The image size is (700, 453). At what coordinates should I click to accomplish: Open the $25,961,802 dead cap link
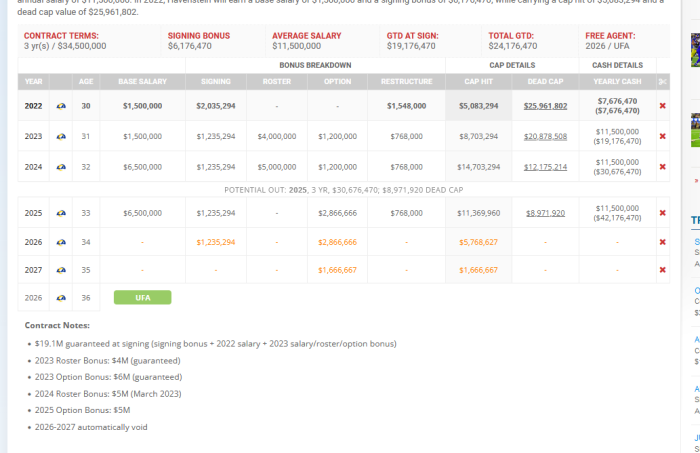[x=546, y=105]
